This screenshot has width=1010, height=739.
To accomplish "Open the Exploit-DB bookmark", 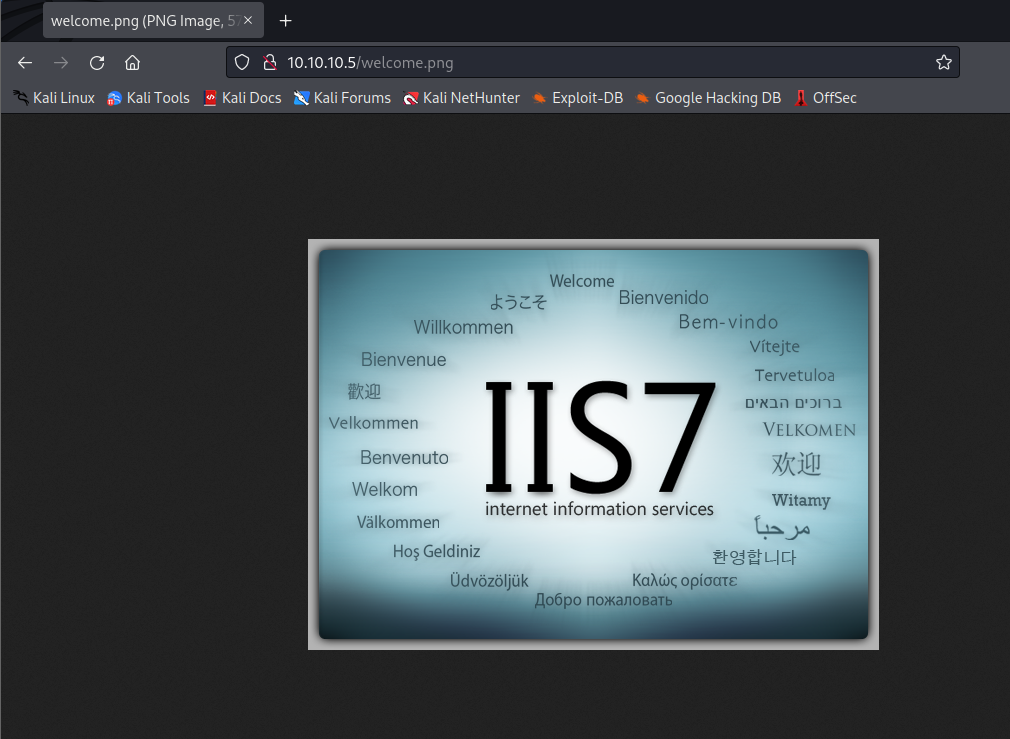I will pos(578,98).
